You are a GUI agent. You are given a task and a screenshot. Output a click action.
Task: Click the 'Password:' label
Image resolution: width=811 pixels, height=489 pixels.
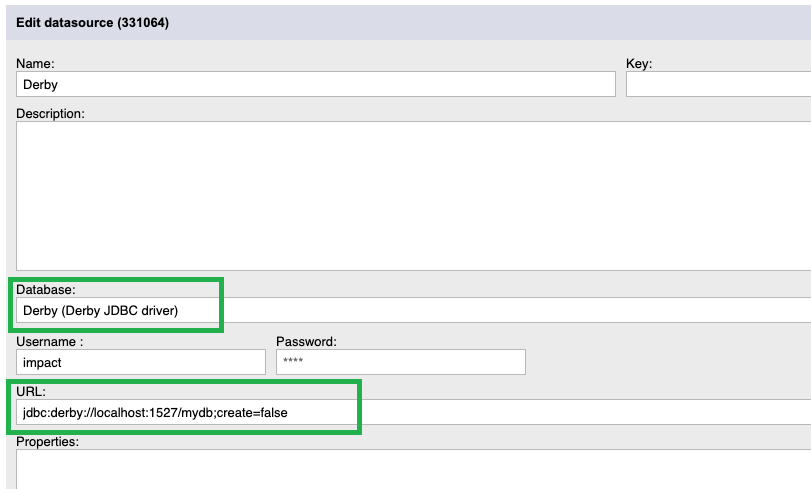pyautogui.click(x=306, y=342)
